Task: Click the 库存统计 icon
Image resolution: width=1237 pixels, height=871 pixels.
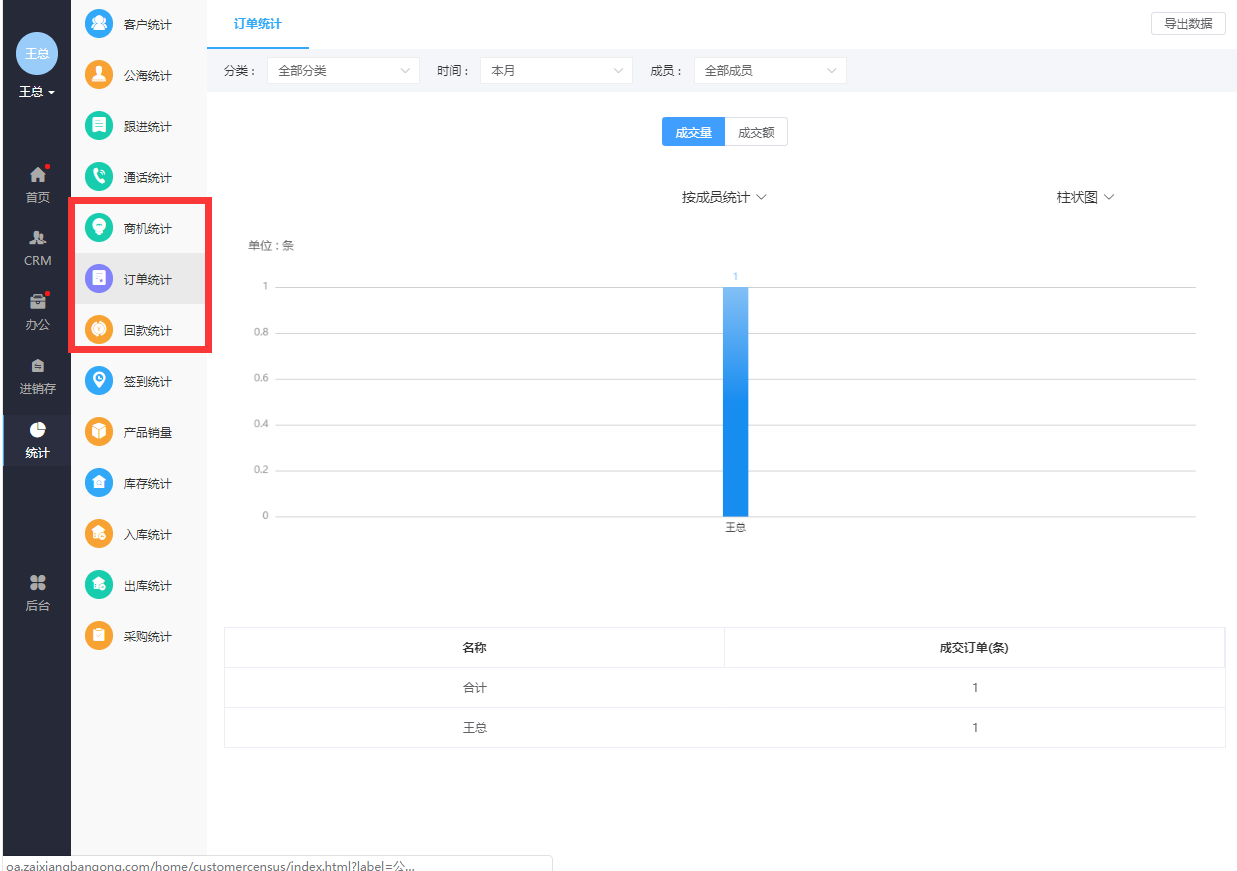Action: click(99, 483)
